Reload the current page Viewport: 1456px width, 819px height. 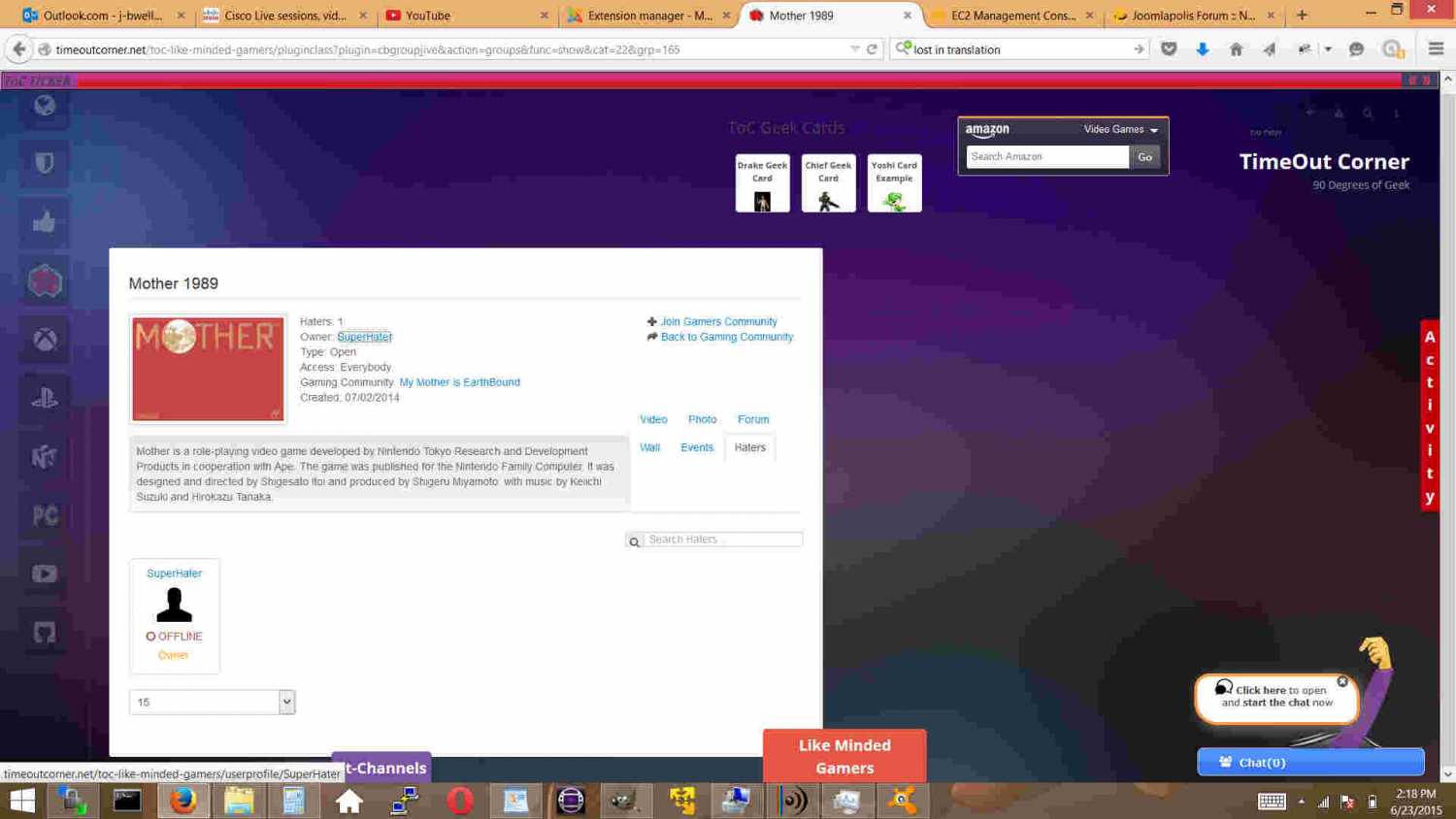[872, 49]
